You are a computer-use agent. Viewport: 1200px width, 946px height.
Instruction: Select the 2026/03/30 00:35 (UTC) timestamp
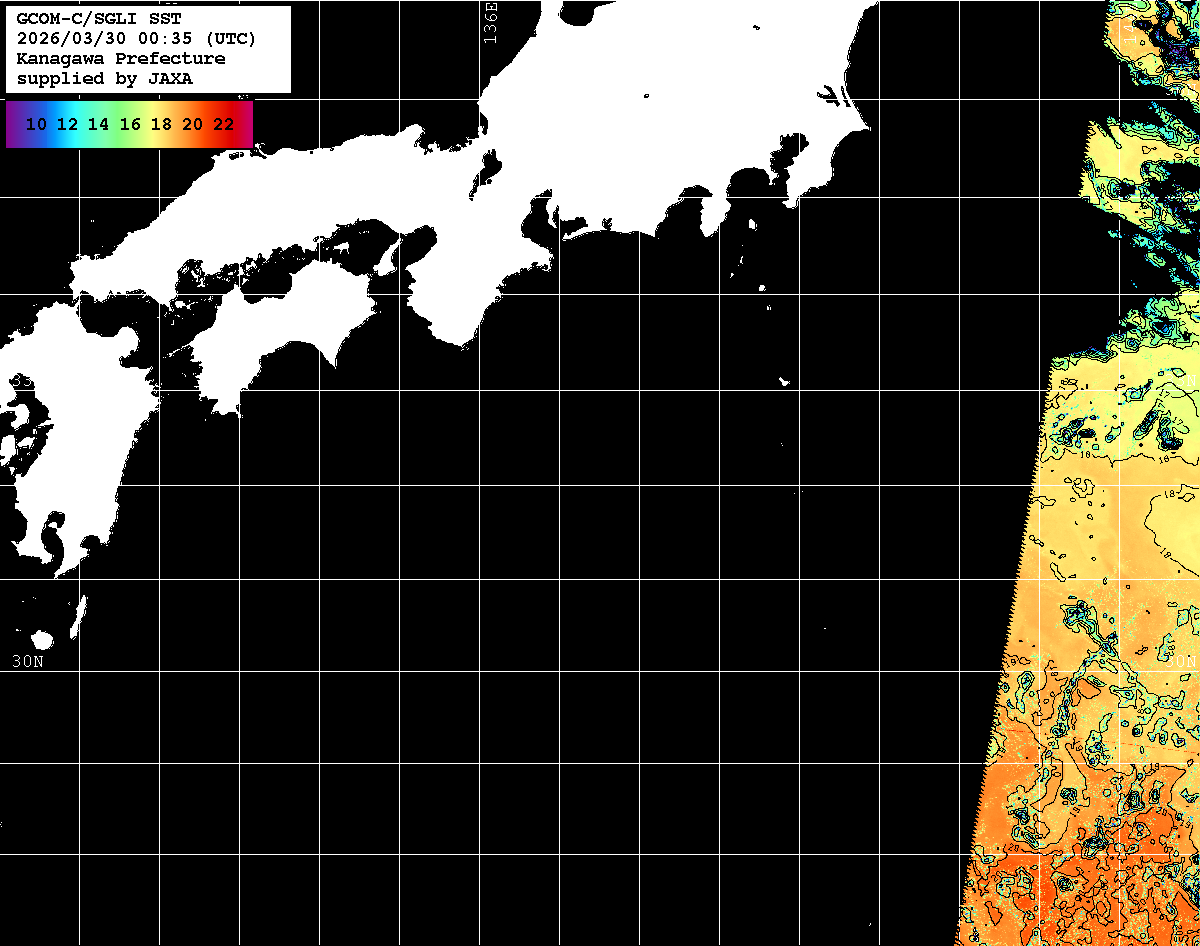click(x=136, y=38)
